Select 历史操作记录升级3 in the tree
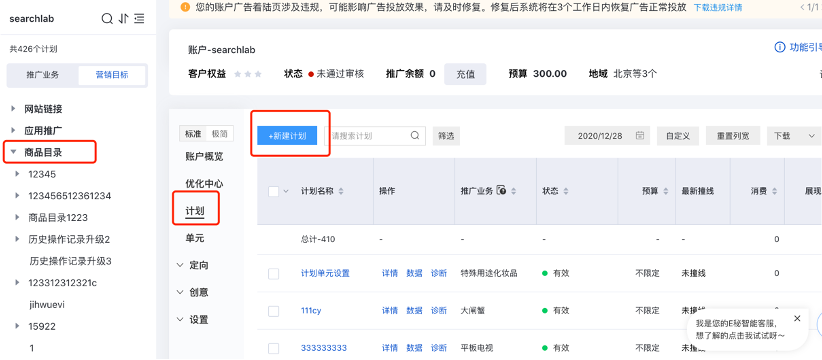 [x=71, y=261]
